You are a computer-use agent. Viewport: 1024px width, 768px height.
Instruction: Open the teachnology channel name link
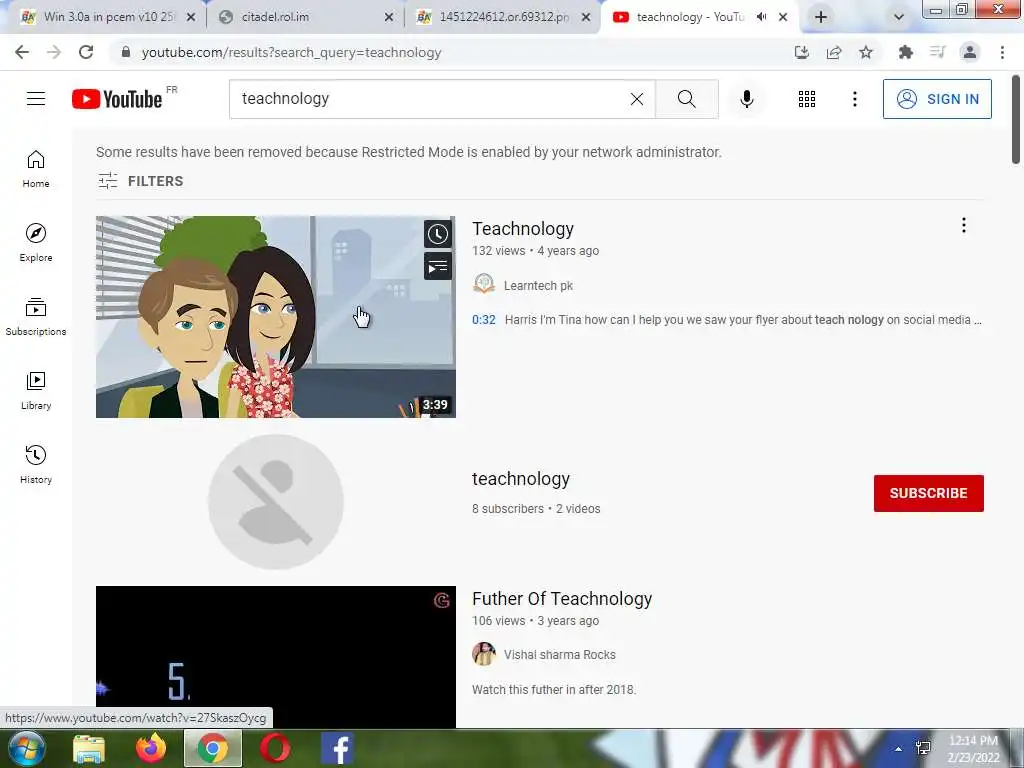click(x=520, y=479)
